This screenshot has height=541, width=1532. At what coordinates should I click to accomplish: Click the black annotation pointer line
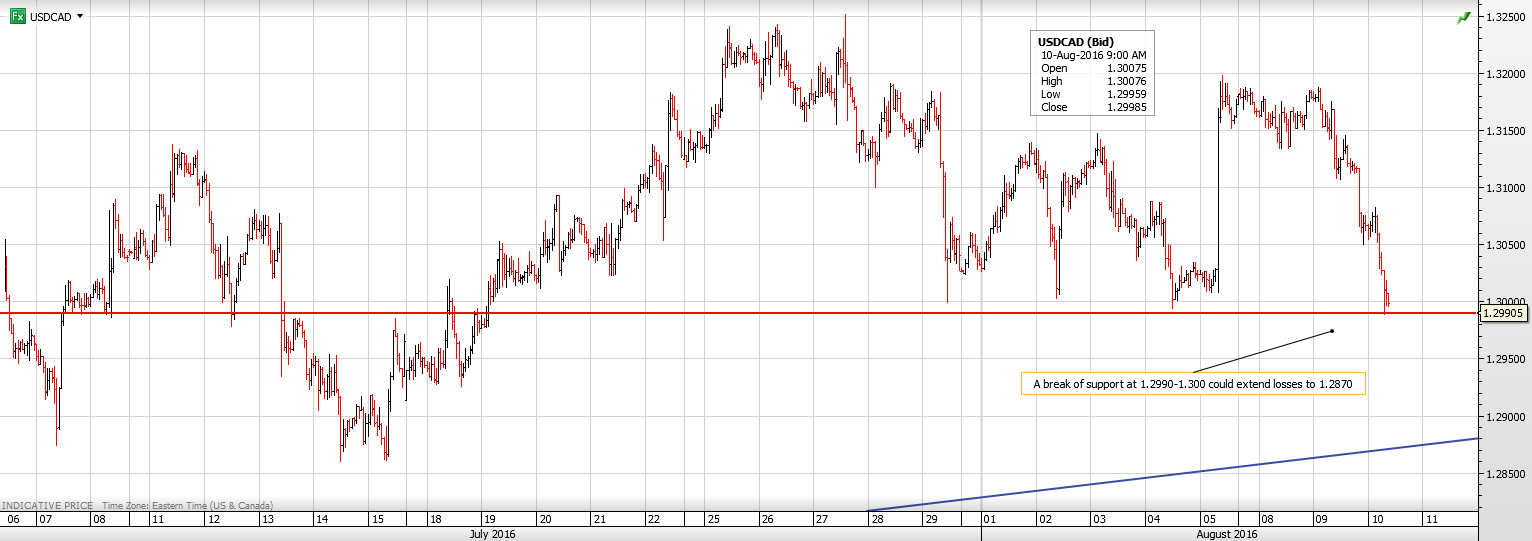click(x=1263, y=352)
